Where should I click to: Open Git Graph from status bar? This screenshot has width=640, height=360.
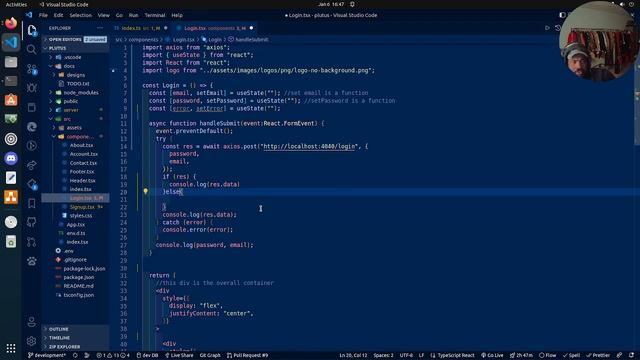[210, 356]
